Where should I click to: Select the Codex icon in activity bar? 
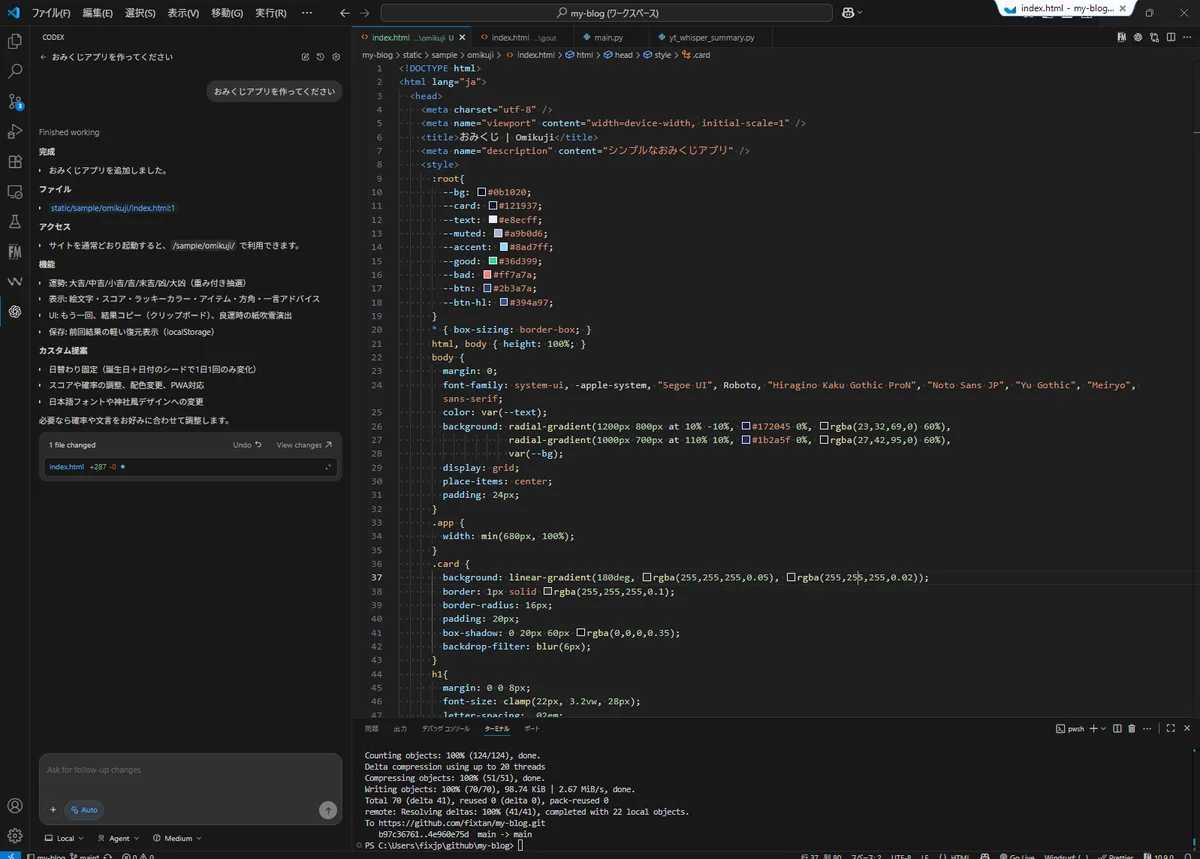[x=15, y=311]
